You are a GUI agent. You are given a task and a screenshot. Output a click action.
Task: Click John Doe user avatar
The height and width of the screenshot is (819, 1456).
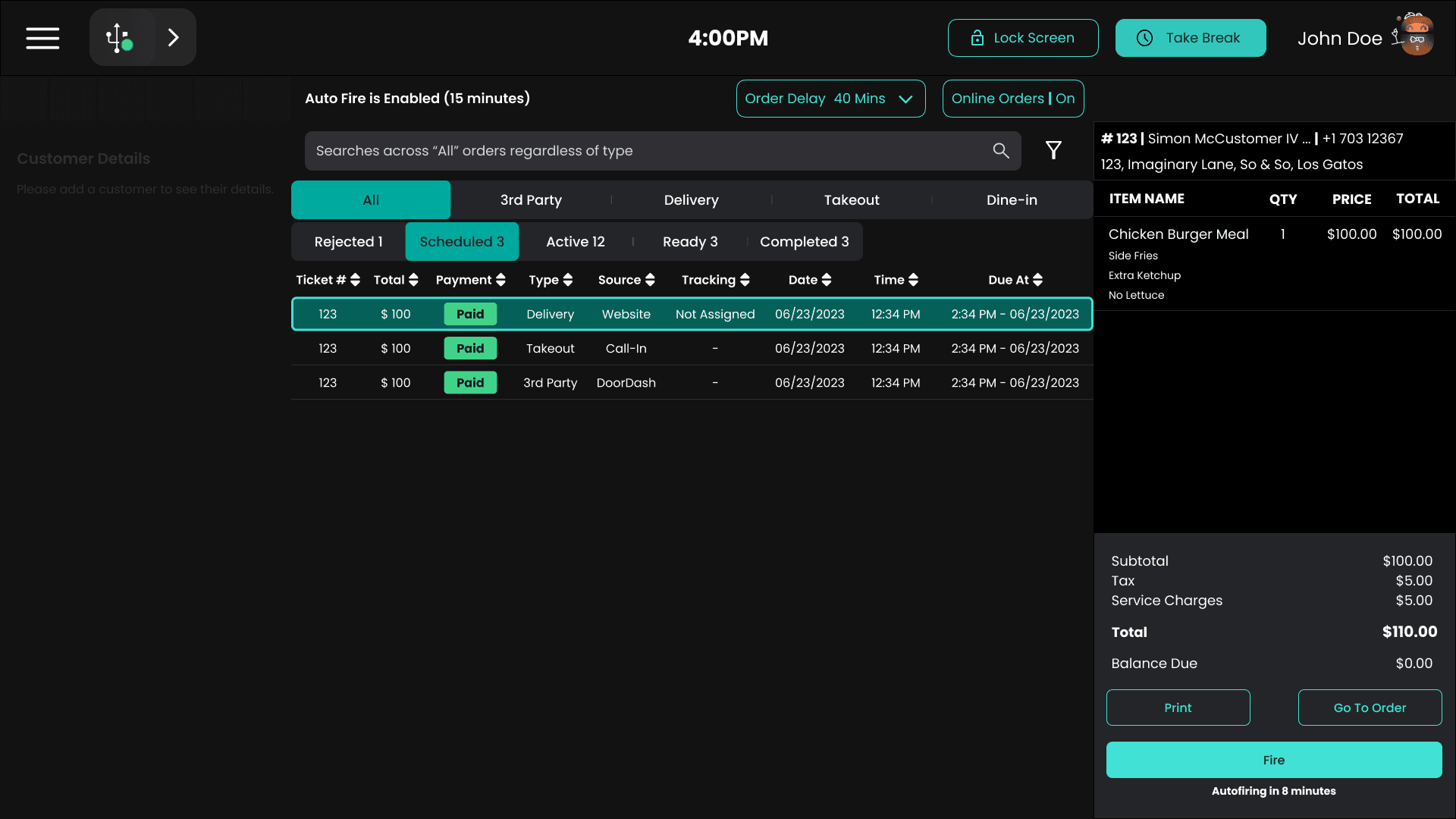1415,36
